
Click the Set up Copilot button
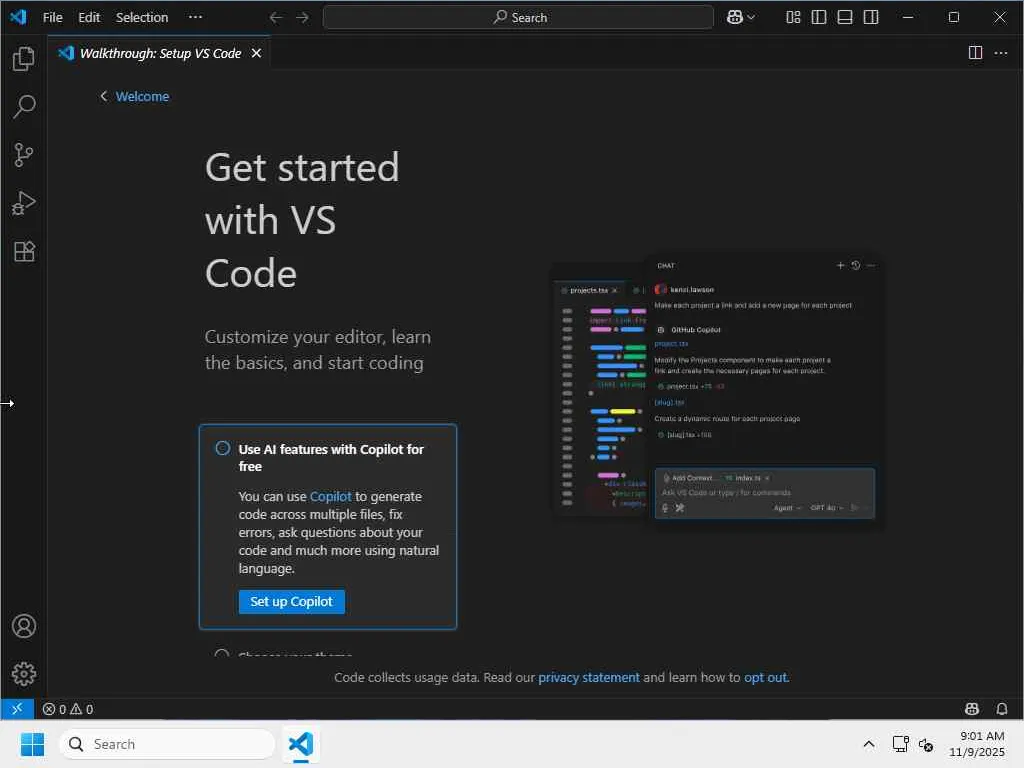pyautogui.click(x=291, y=601)
